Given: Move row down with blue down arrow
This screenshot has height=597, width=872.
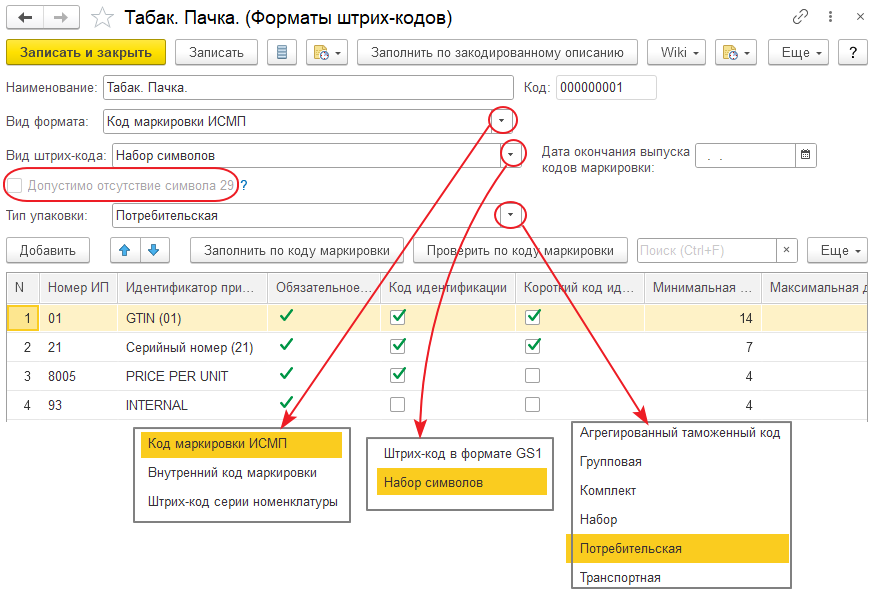Looking at the screenshot, I should pyautogui.click(x=155, y=249).
